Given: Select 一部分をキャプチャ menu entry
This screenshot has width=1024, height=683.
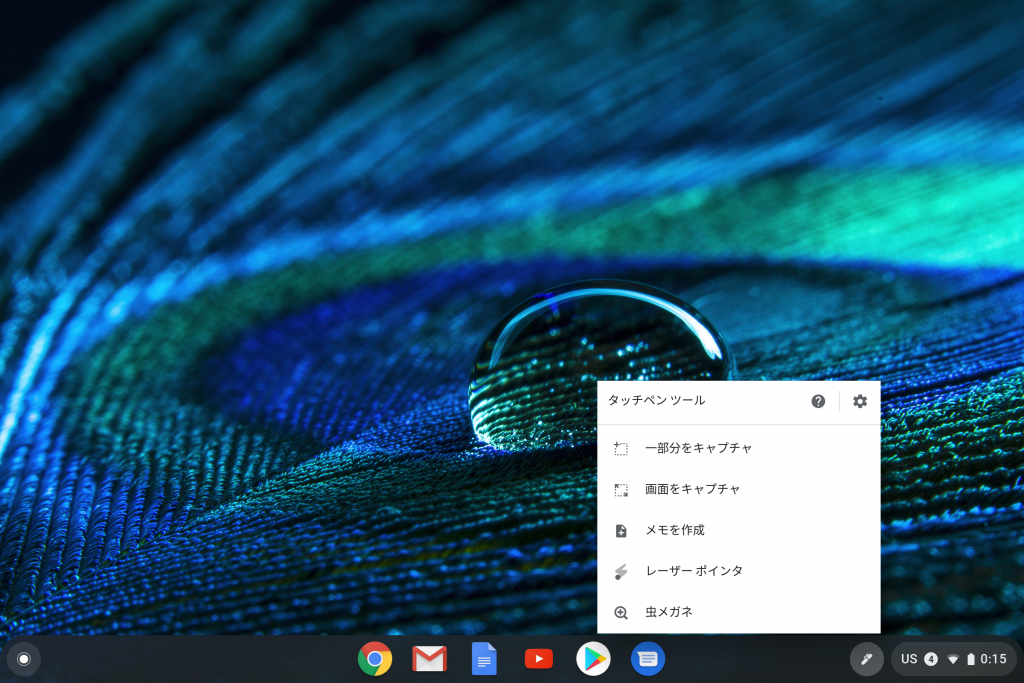Looking at the screenshot, I should (x=739, y=448).
